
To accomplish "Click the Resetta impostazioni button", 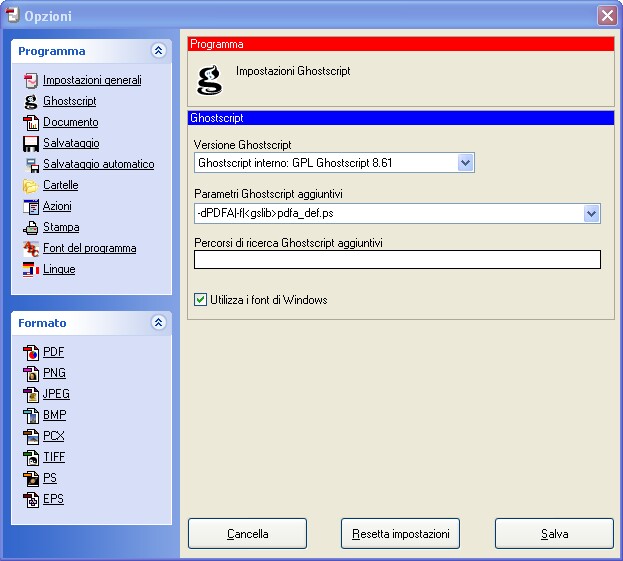I will 400,534.
